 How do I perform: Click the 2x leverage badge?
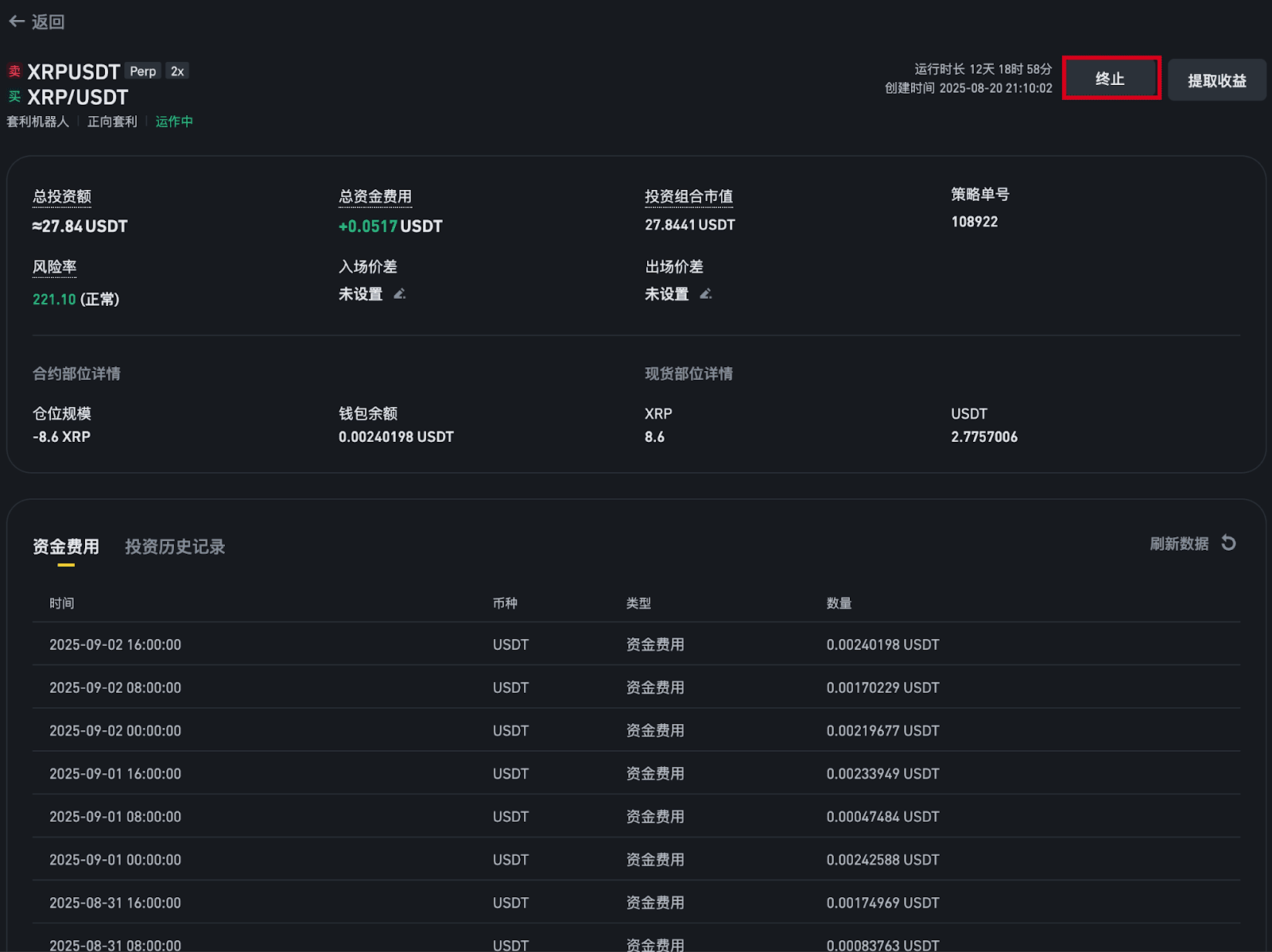click(x=176, y=71)
